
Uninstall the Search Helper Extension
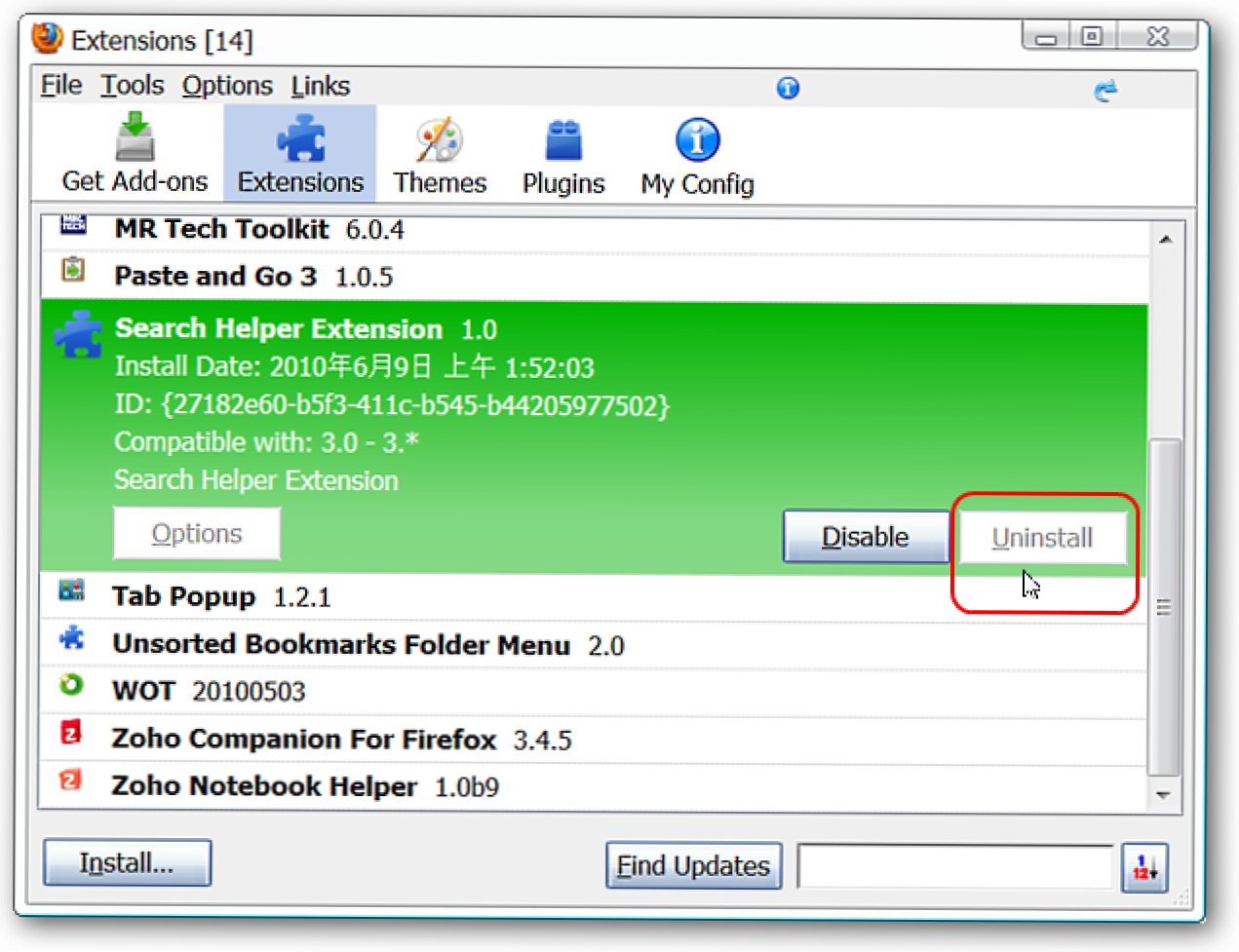(1042, 538)
